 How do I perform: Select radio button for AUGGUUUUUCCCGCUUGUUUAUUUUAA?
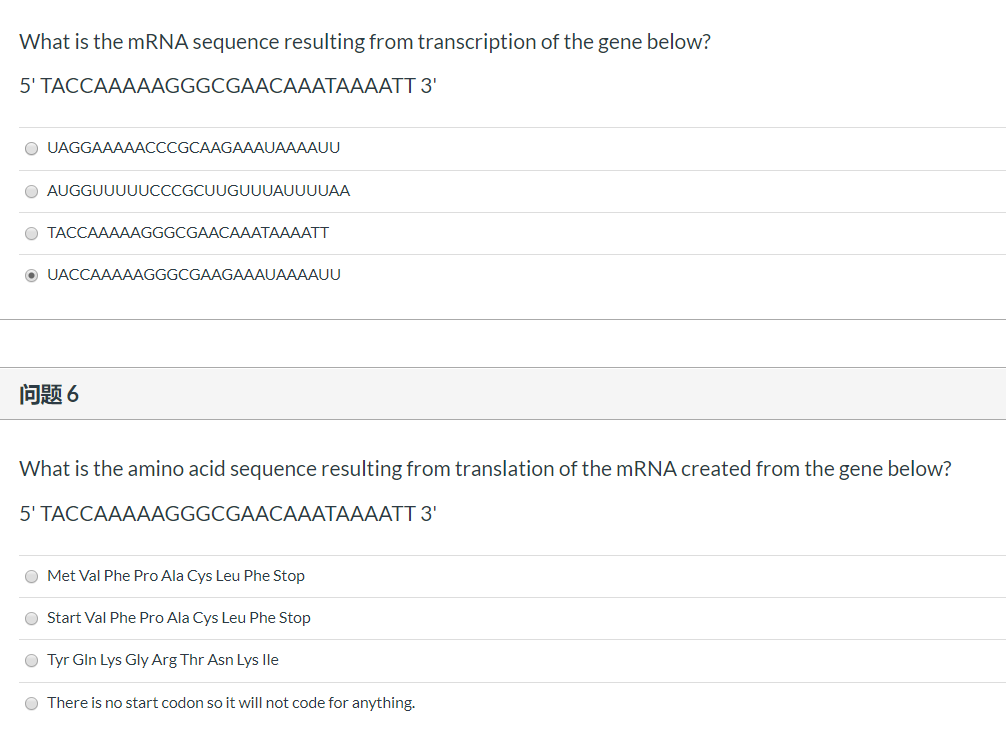point(31,191)
